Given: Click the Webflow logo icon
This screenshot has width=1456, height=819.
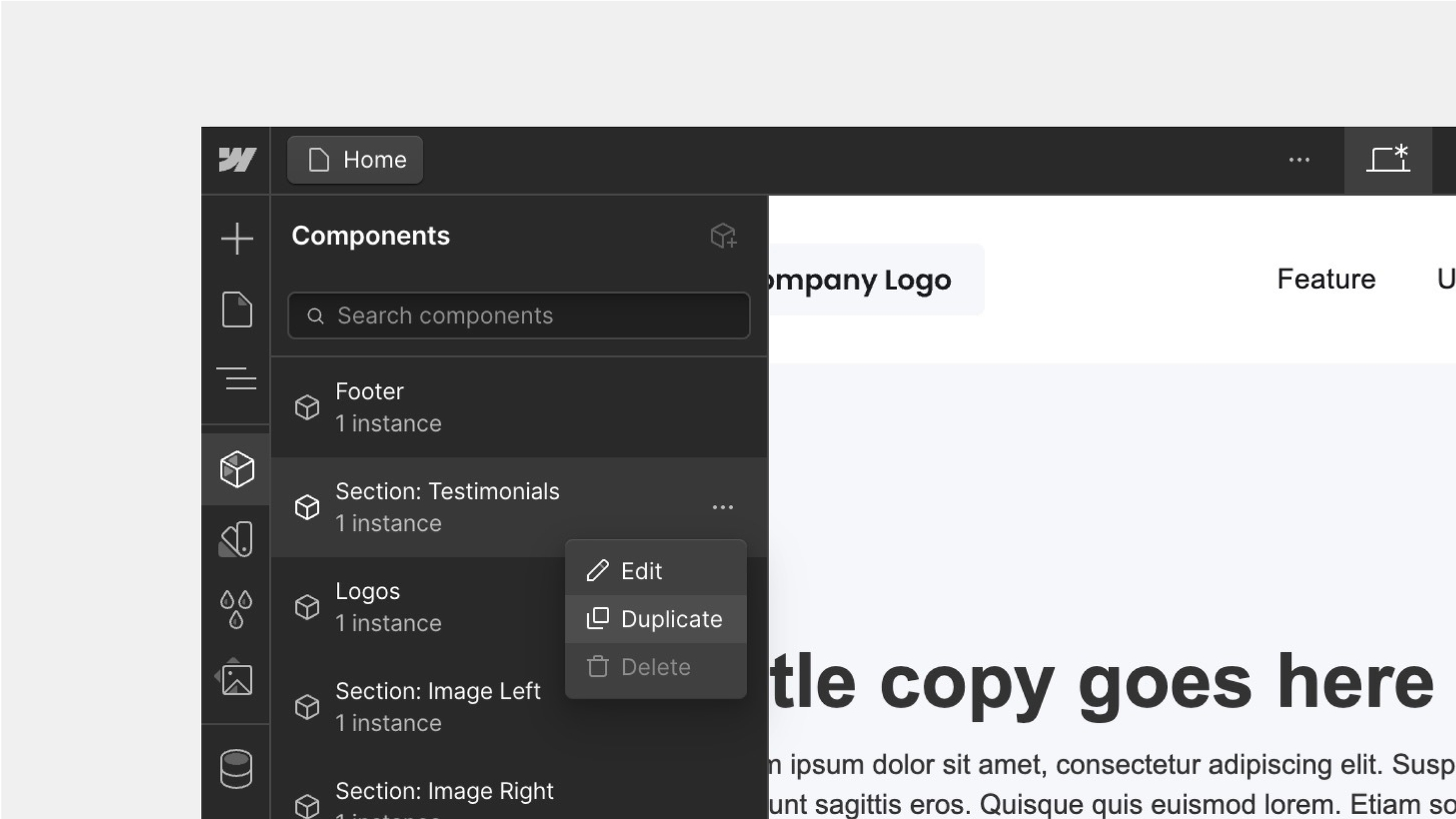Looking at the screenshot, I should [x=237, y=159].
